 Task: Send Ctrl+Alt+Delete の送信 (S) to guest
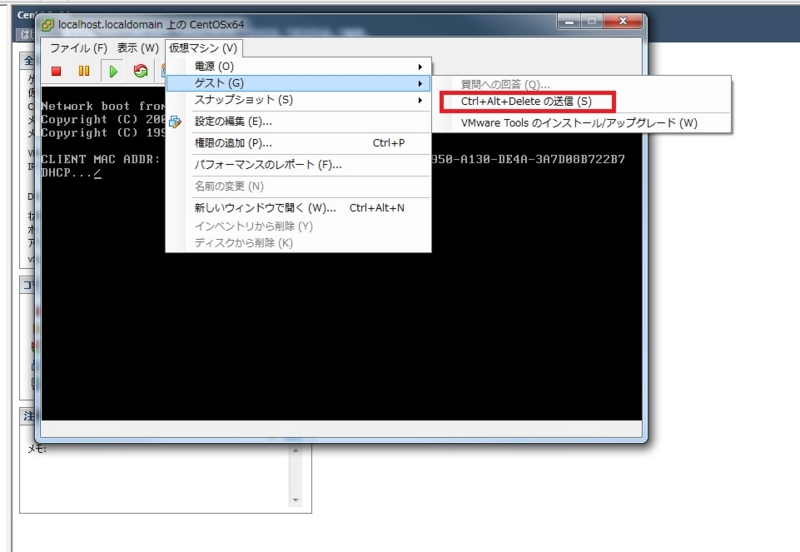(x=526, y=102)
